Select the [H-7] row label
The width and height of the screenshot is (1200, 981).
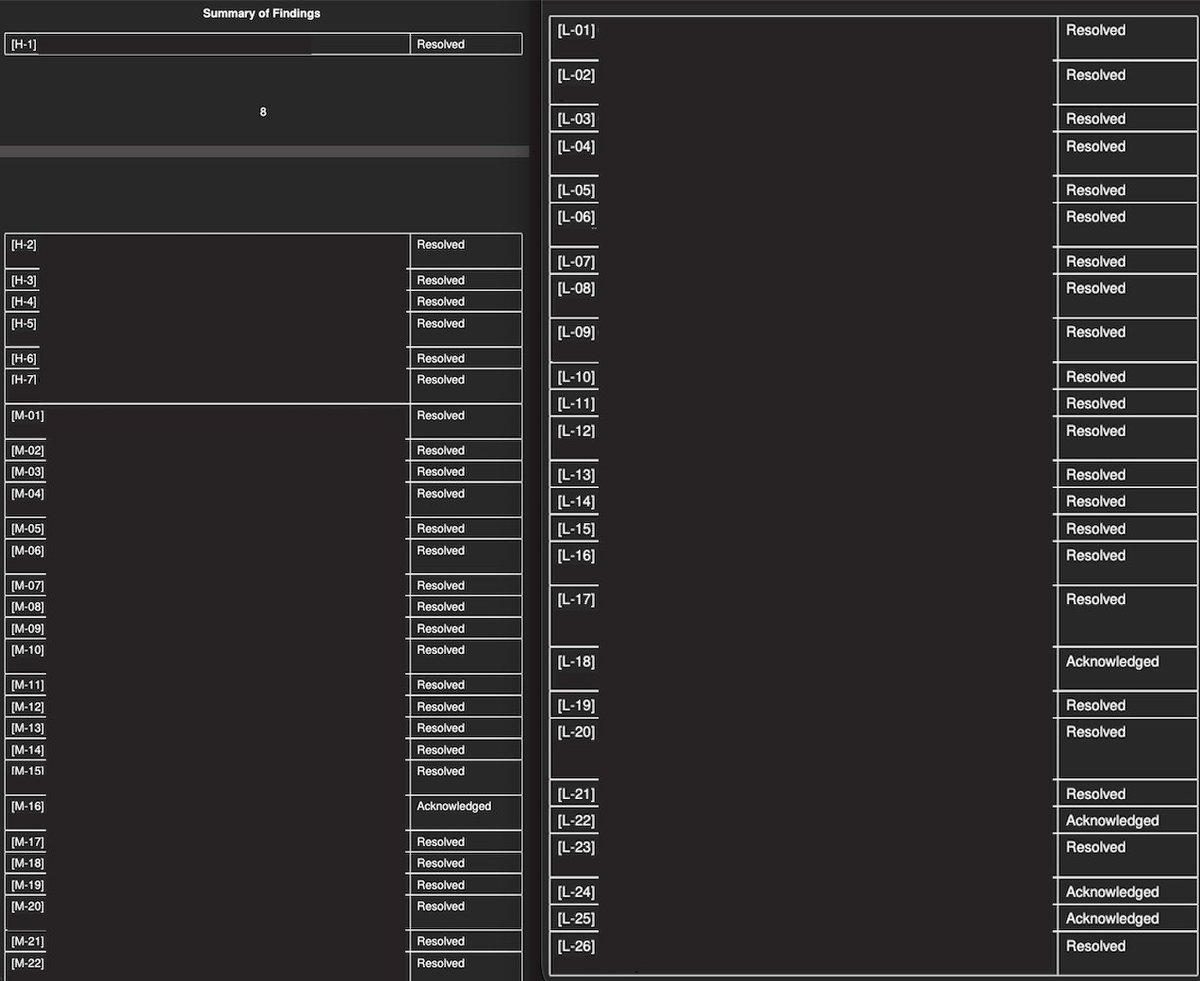tap(24, 380)
